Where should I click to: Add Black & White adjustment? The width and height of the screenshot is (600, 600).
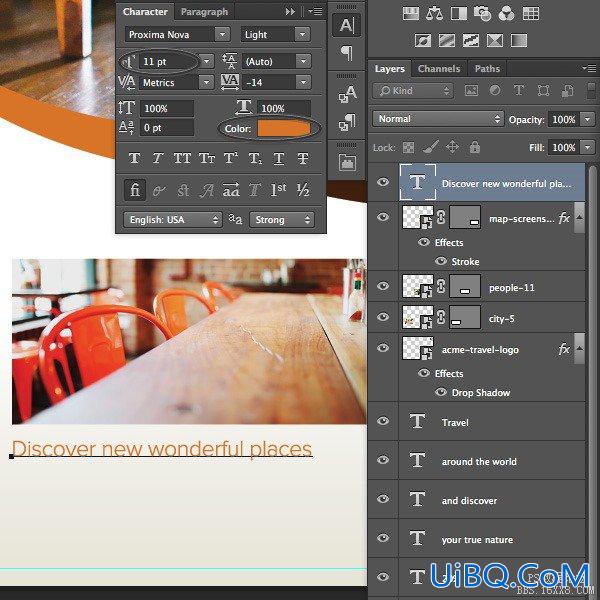[458, 13]
